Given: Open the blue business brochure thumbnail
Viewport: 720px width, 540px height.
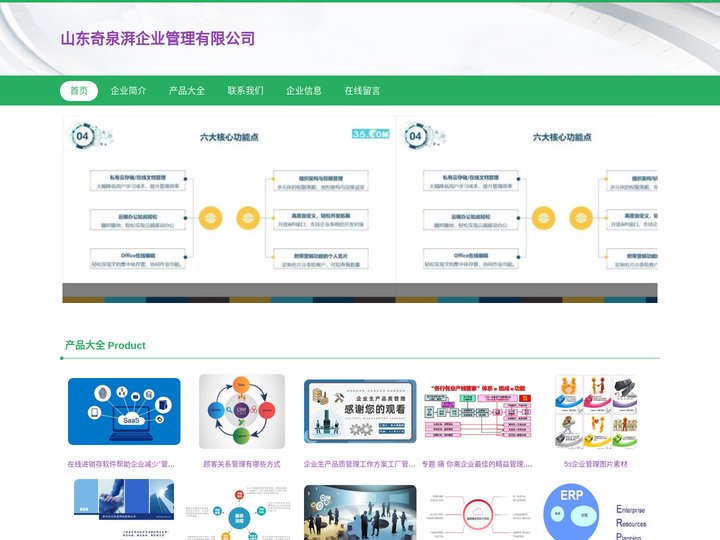Looking at the screenshot, I should (124, 509).
